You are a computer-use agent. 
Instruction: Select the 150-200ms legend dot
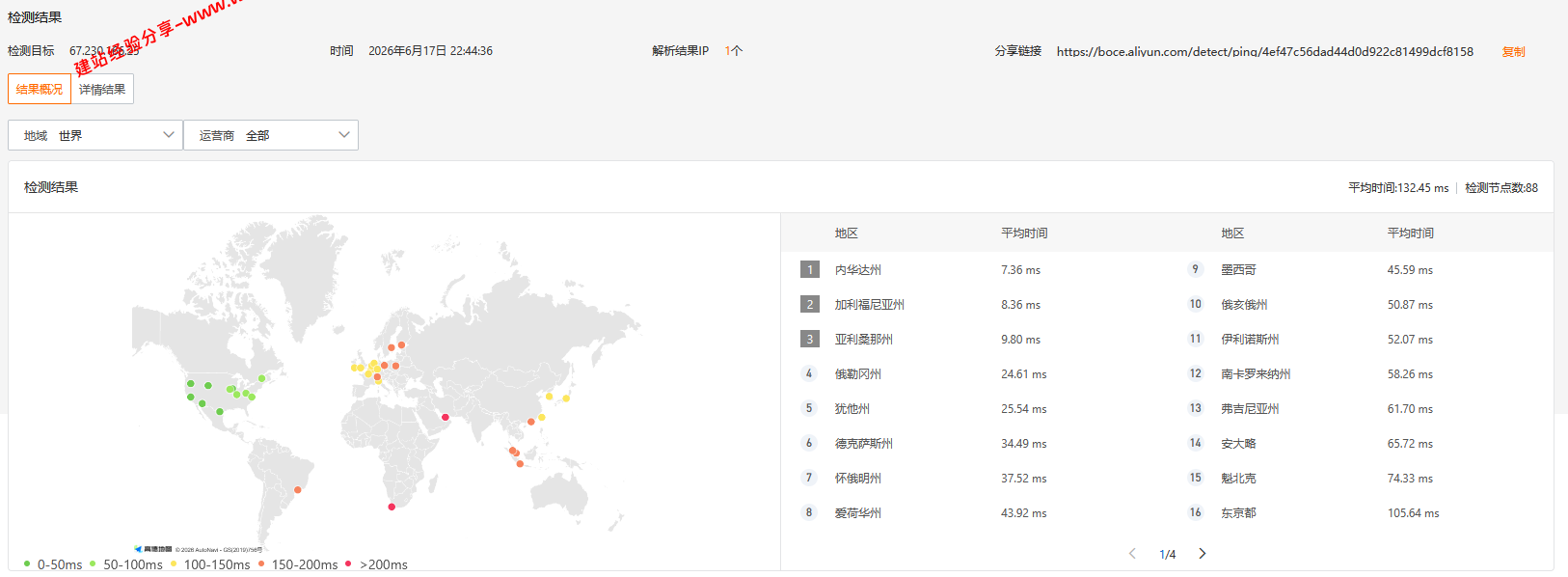[x=261, y=563]
